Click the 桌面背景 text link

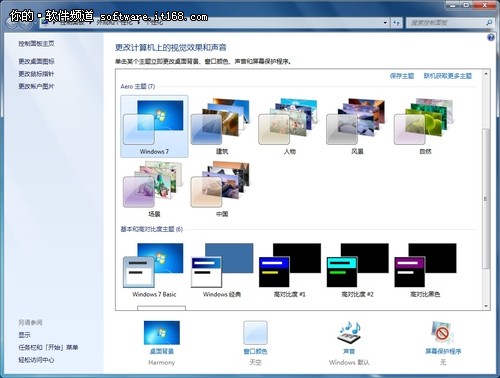pos(162,351)
